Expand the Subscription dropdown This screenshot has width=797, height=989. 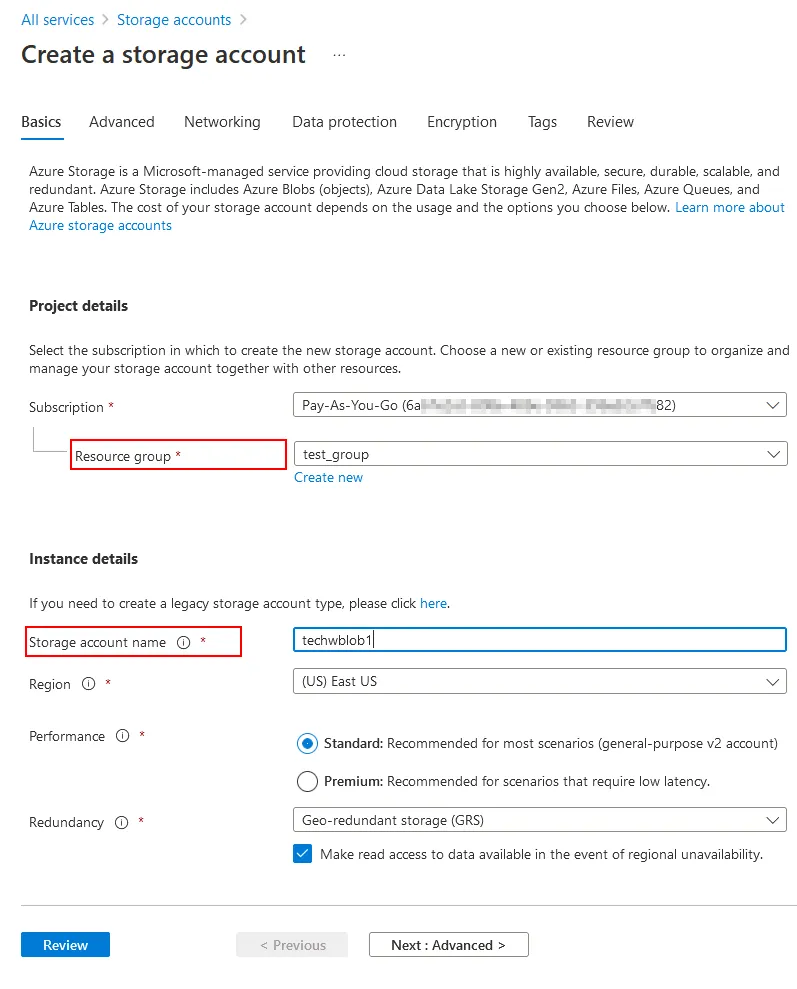(539, 405)
